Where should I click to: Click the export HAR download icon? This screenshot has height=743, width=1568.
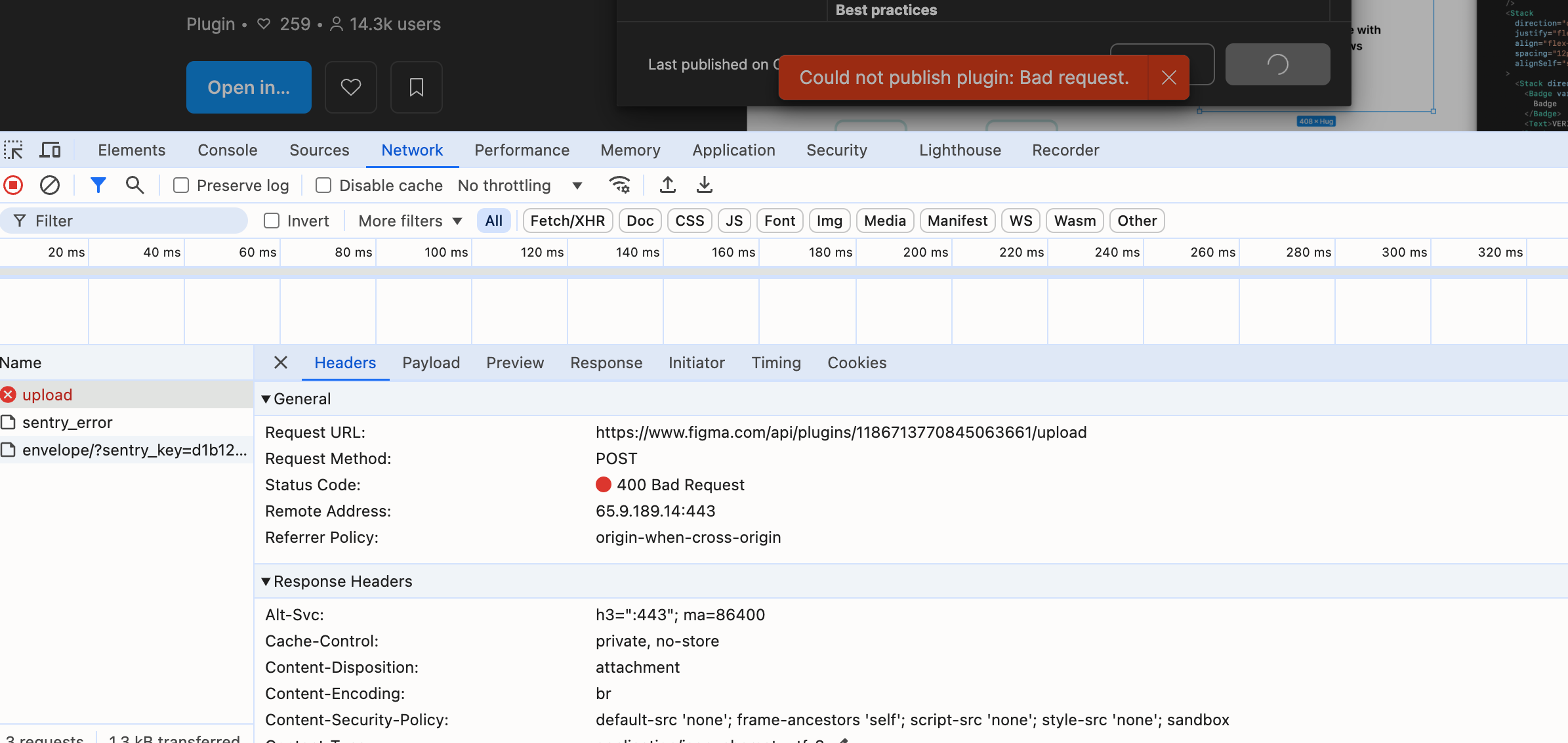click(x=705, y=186)
